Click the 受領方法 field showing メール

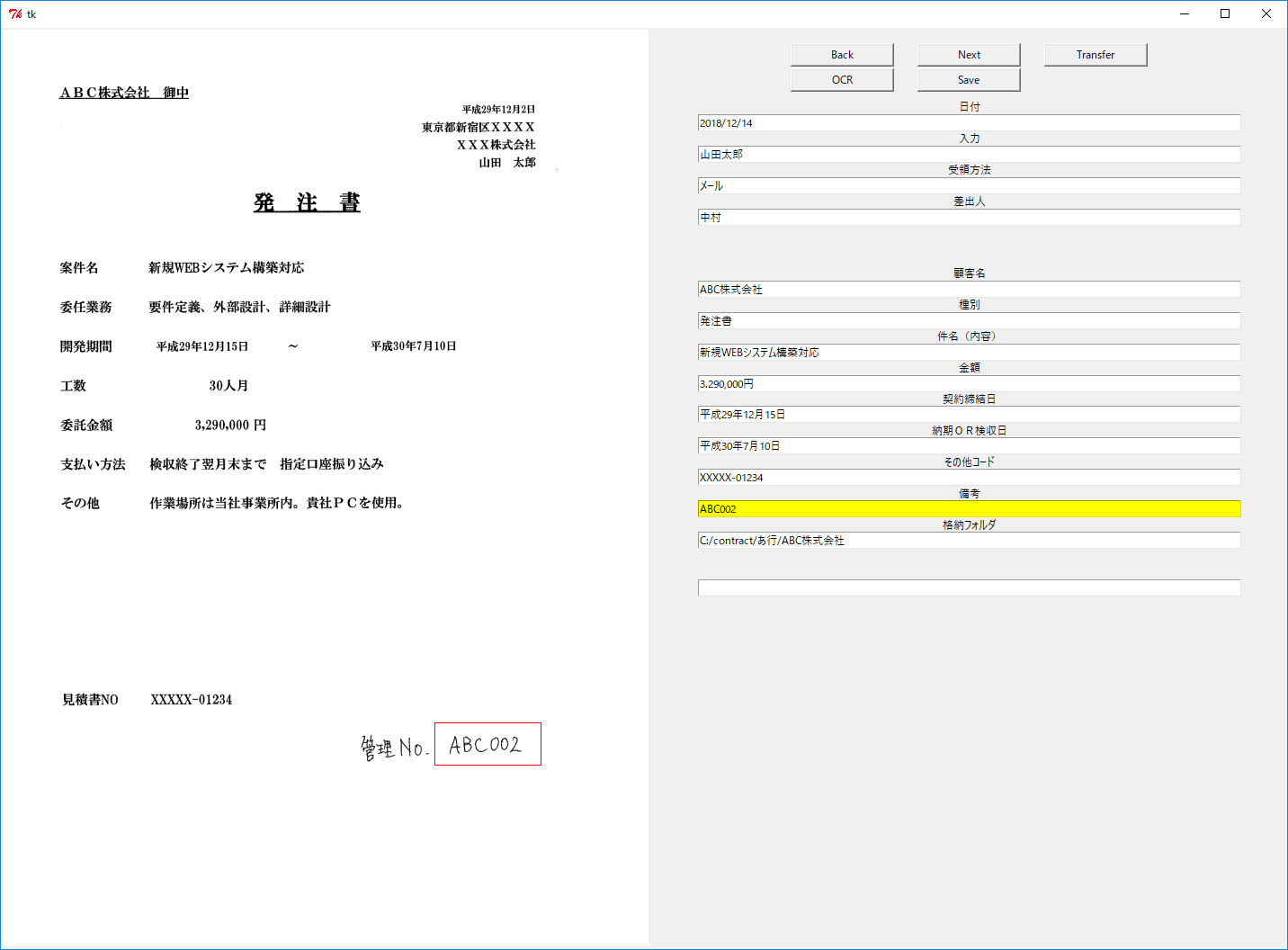tap(969, 186)
